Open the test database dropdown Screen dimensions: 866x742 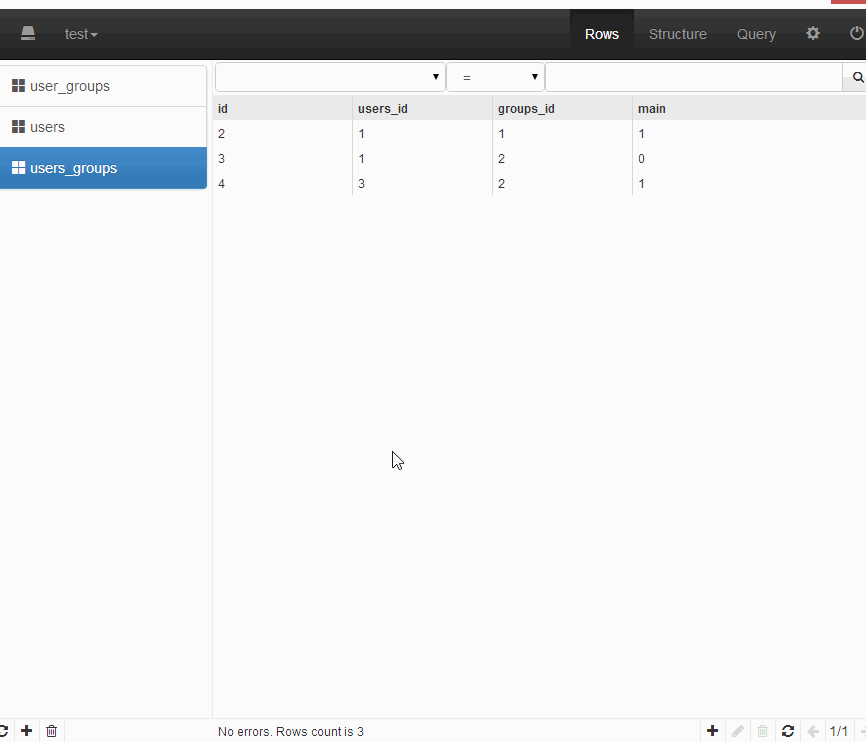(x=81, y=34)
